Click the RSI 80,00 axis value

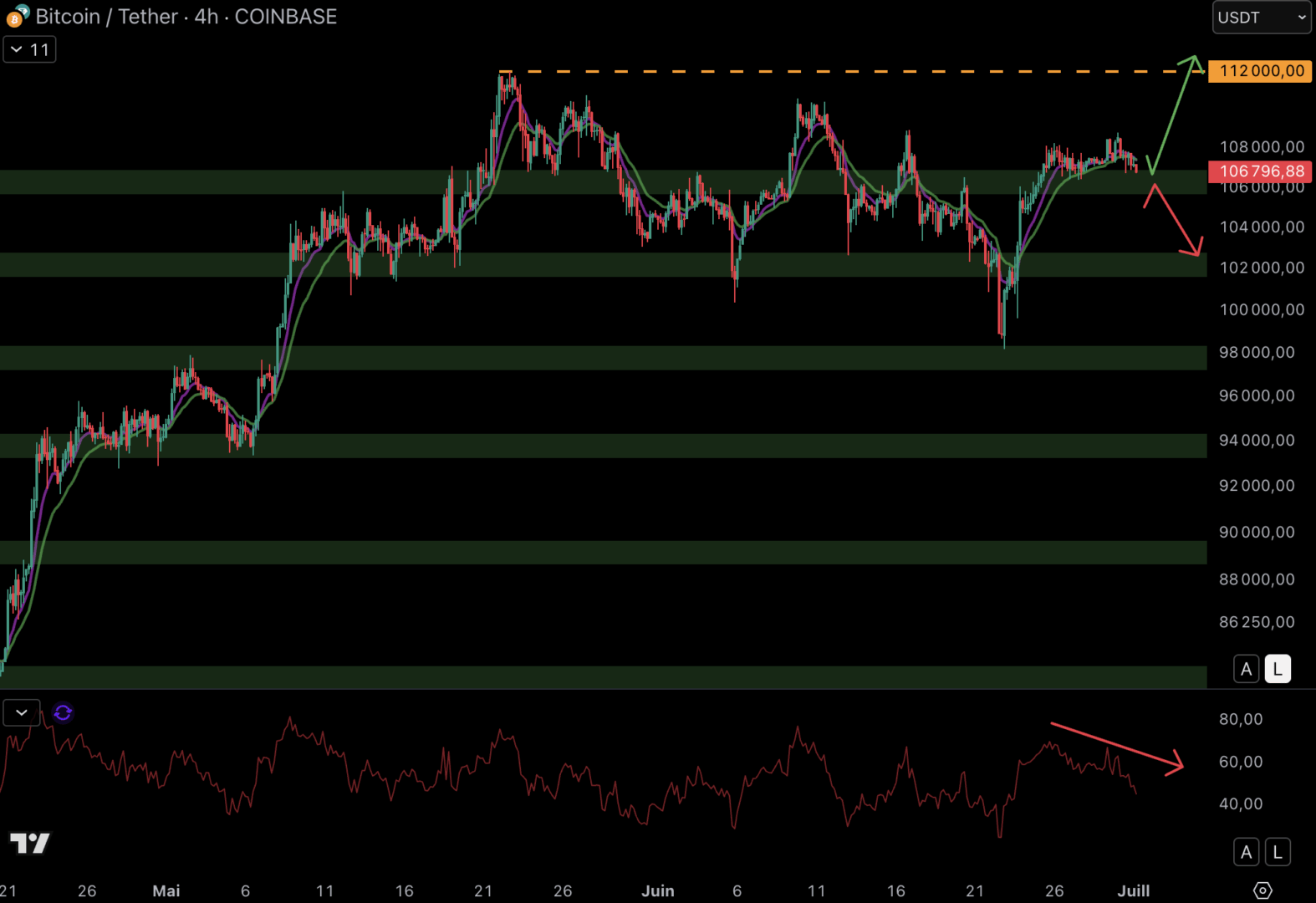point(1241,719)
